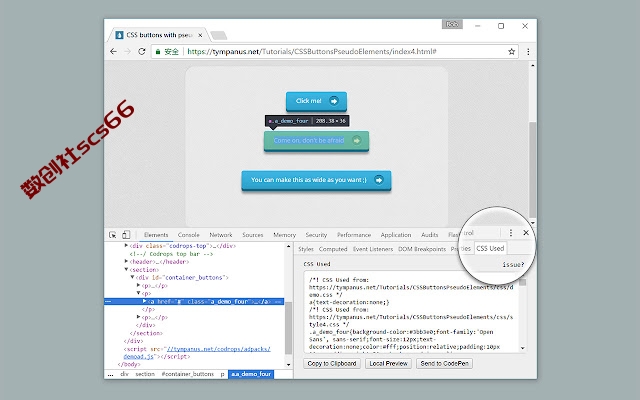This screenshot has height=400, width=640.
Task: Click 'div' in the breadcrumb bar
Action: (124, 374)
